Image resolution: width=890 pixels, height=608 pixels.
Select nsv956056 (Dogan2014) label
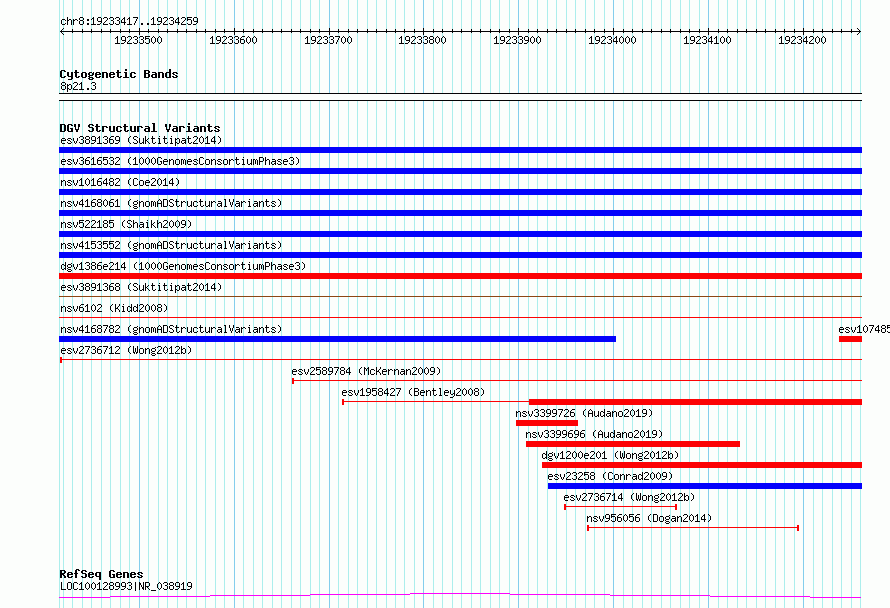point(649,518)
